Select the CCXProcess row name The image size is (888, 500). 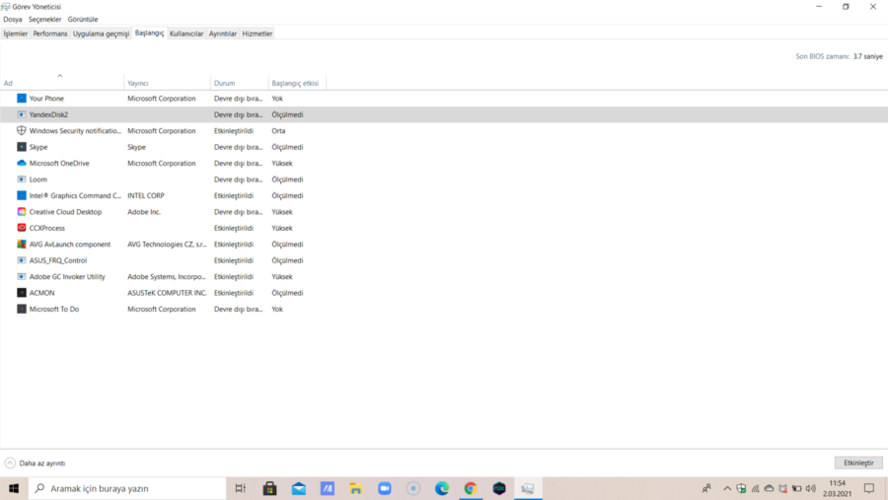(47, 228)
